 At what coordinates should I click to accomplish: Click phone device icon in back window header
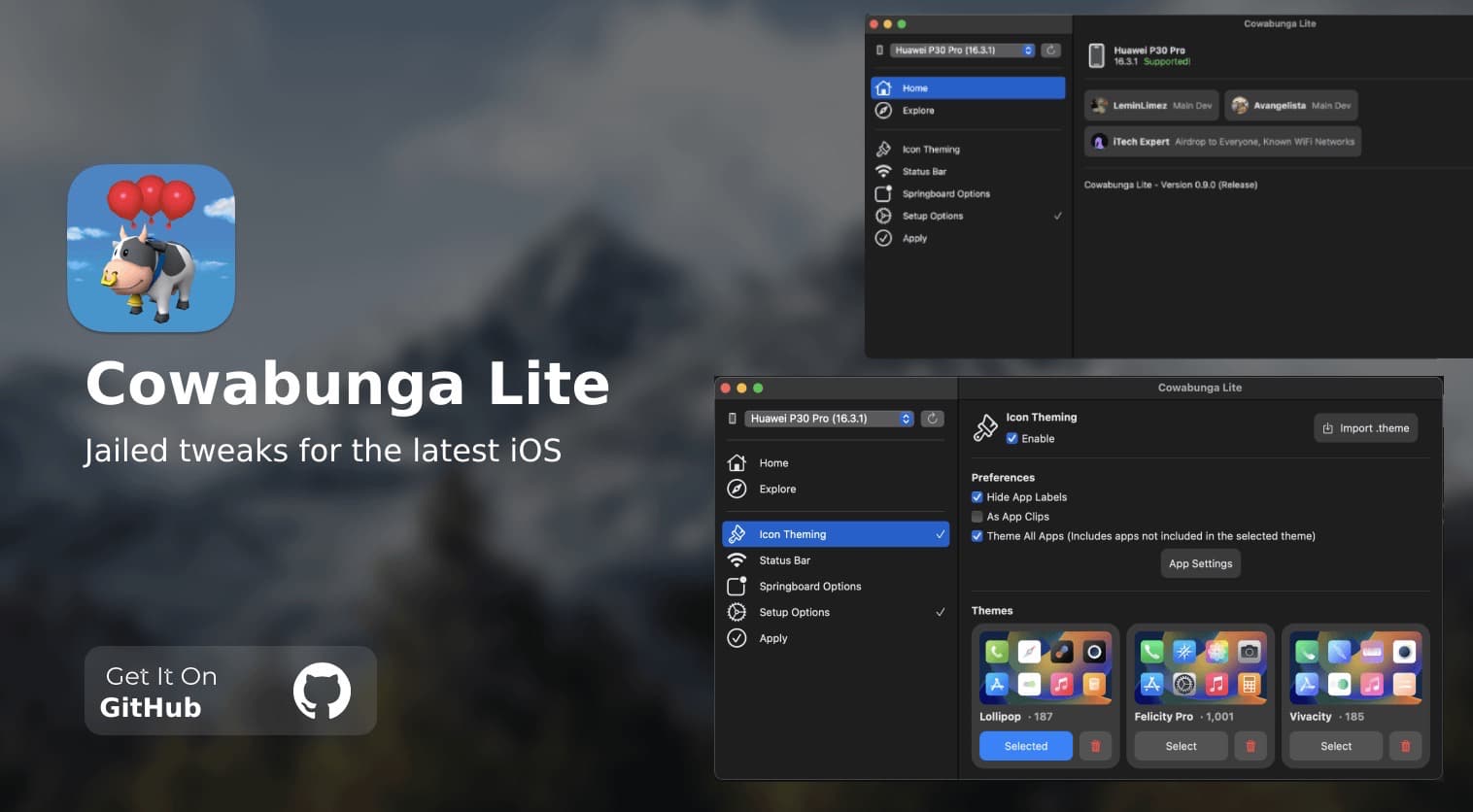coord(1096,55)
